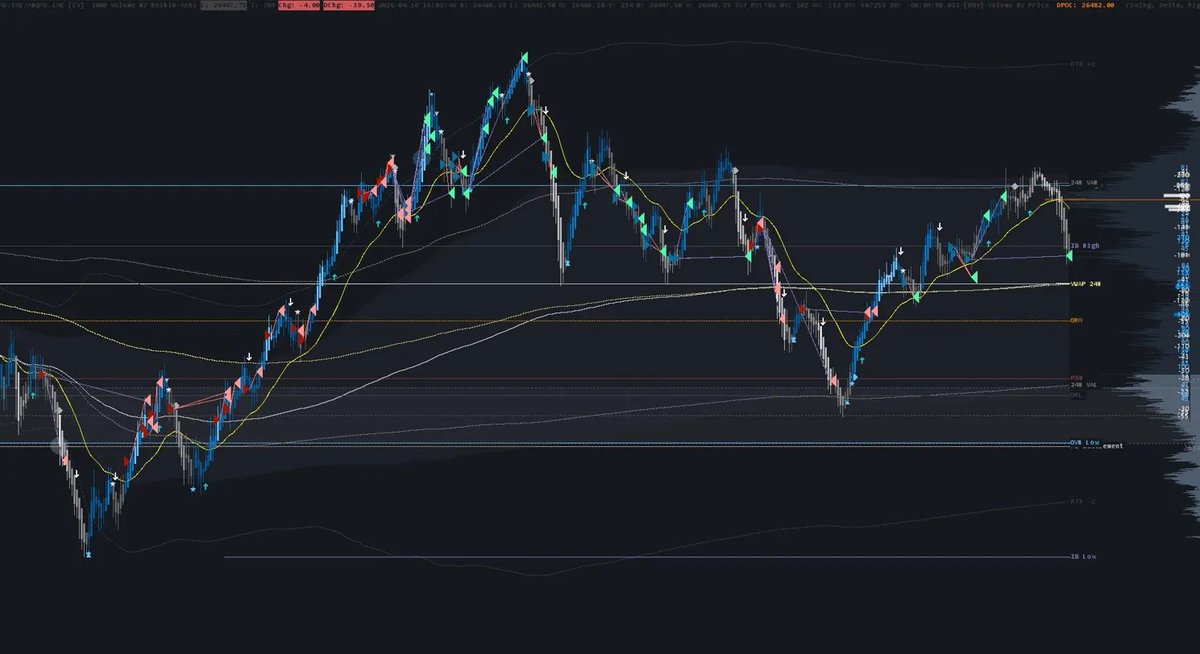Click the RTH +2 band label
The image size is (1200, 654).
(1083, 64)
